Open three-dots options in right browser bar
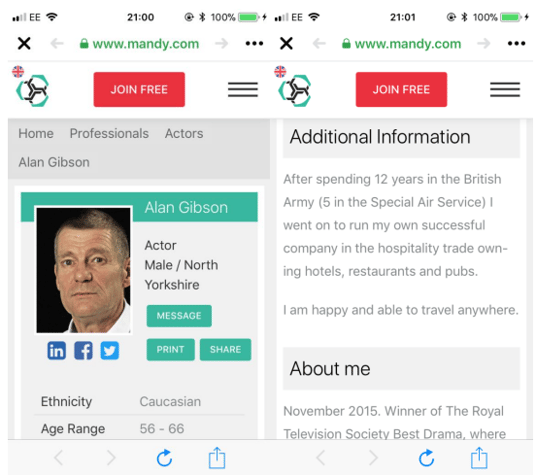This screenshot has width=536, height=475. [517, 43]
